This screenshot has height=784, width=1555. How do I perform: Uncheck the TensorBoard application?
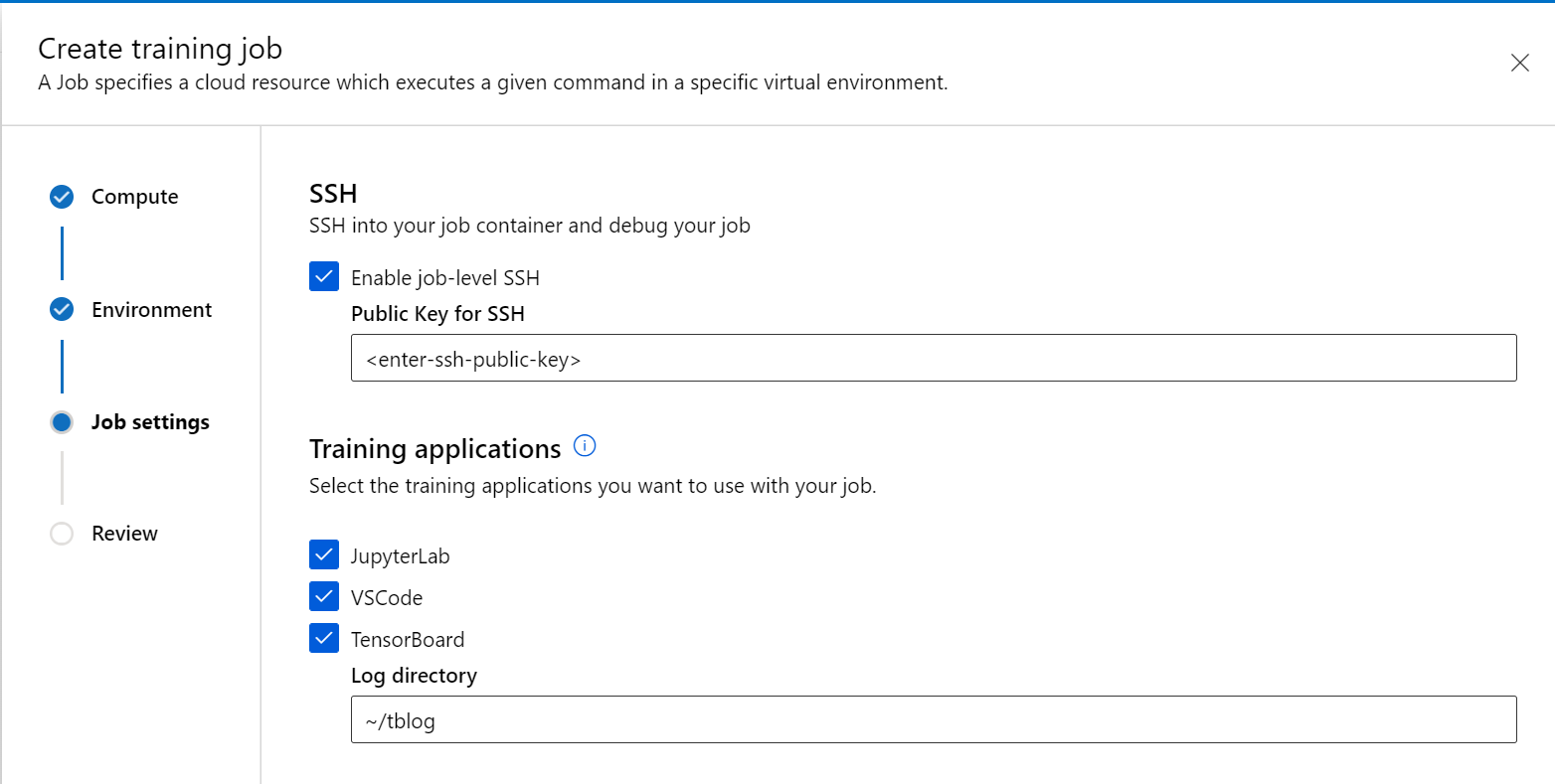pos(324,639)
